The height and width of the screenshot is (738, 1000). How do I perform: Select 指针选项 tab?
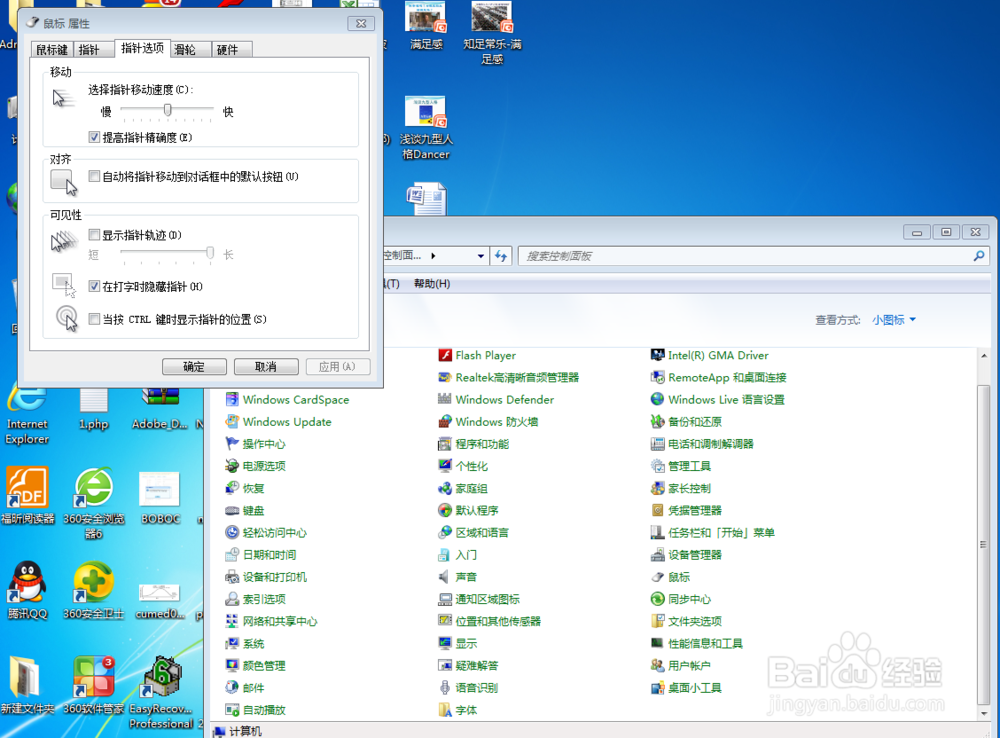142,48
